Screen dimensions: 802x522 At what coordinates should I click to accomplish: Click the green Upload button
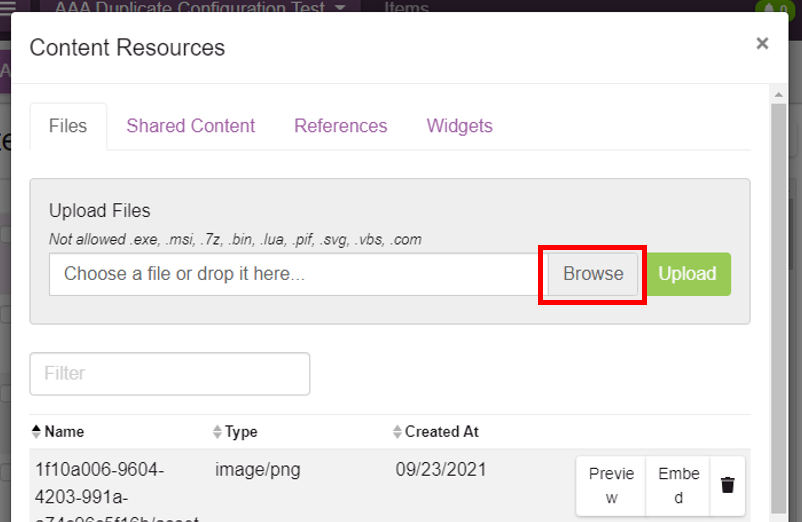(x=687, y=274)
